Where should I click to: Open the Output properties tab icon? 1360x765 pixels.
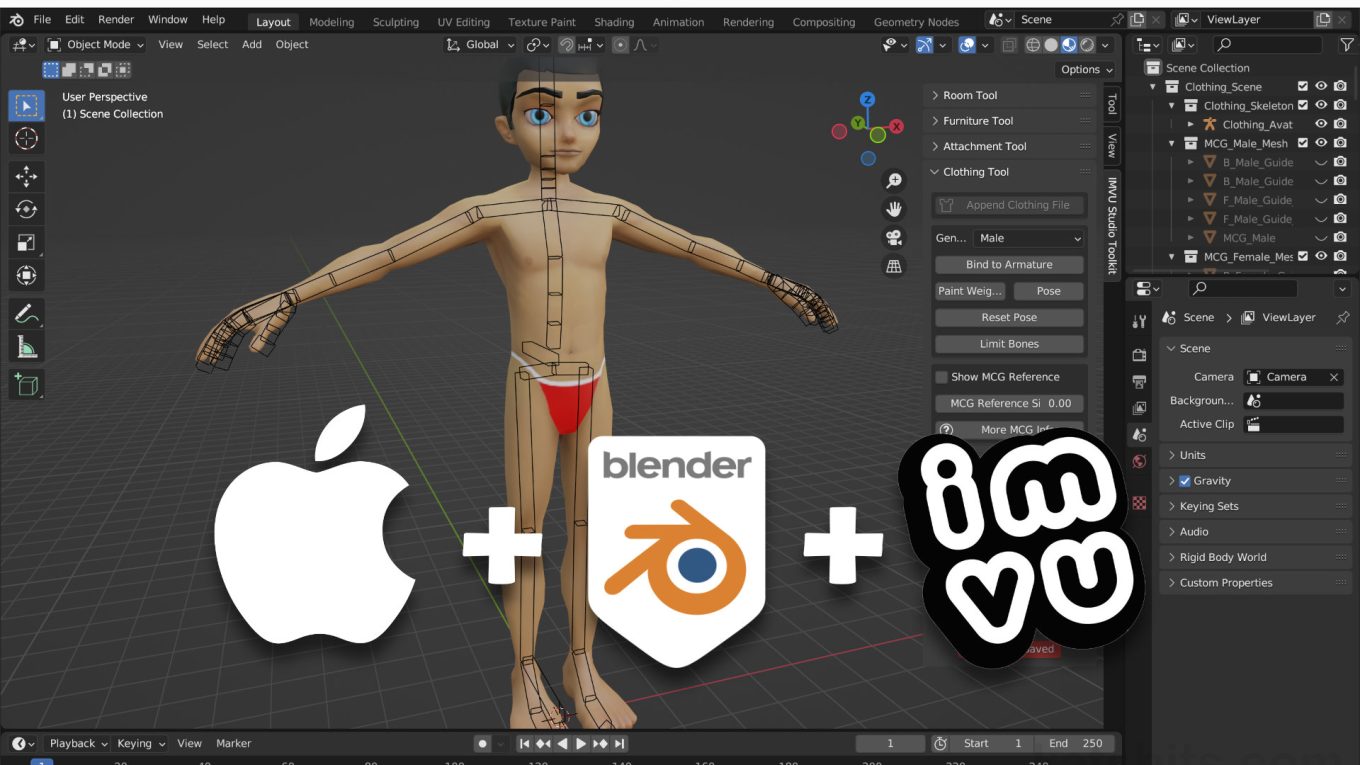[1139, 382]
